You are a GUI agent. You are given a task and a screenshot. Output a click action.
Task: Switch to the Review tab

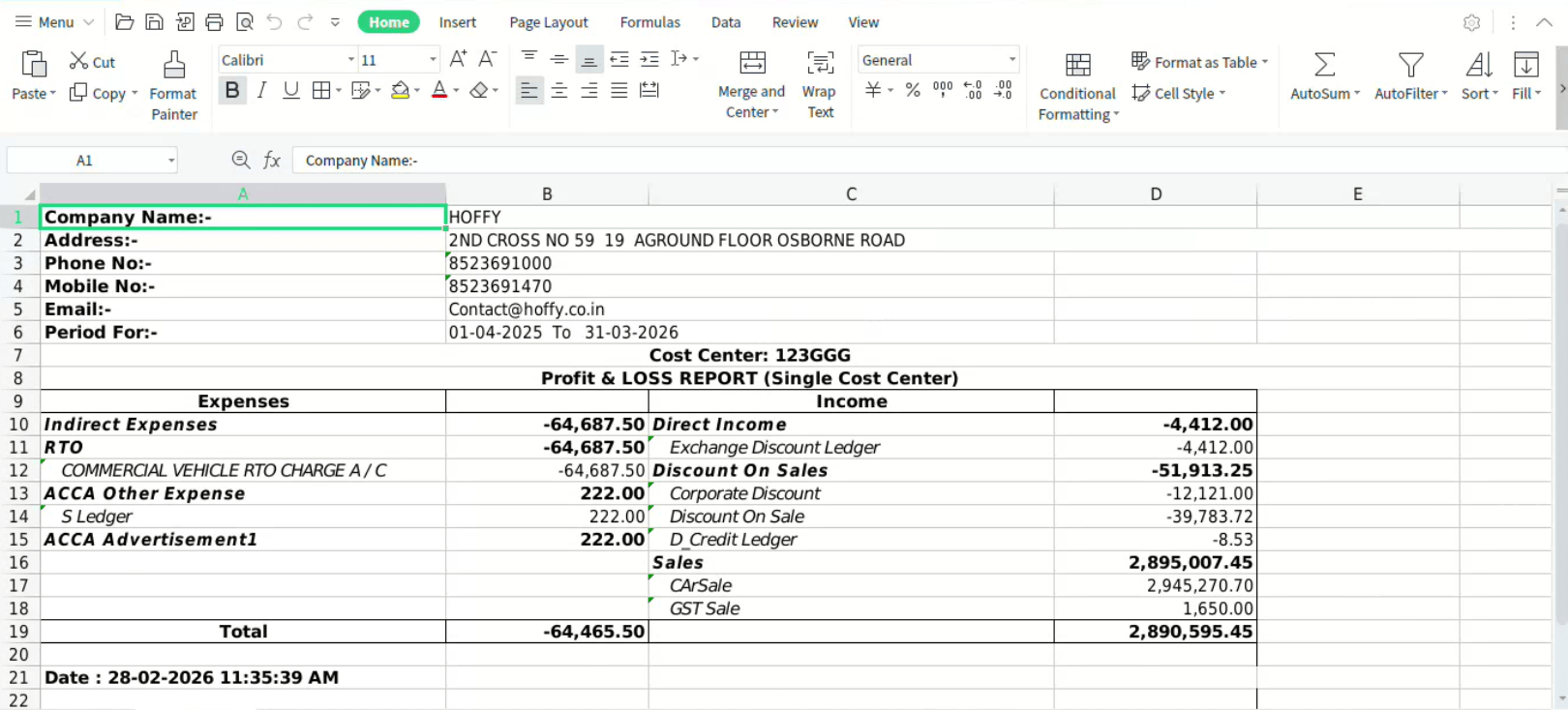click(796, 21)
